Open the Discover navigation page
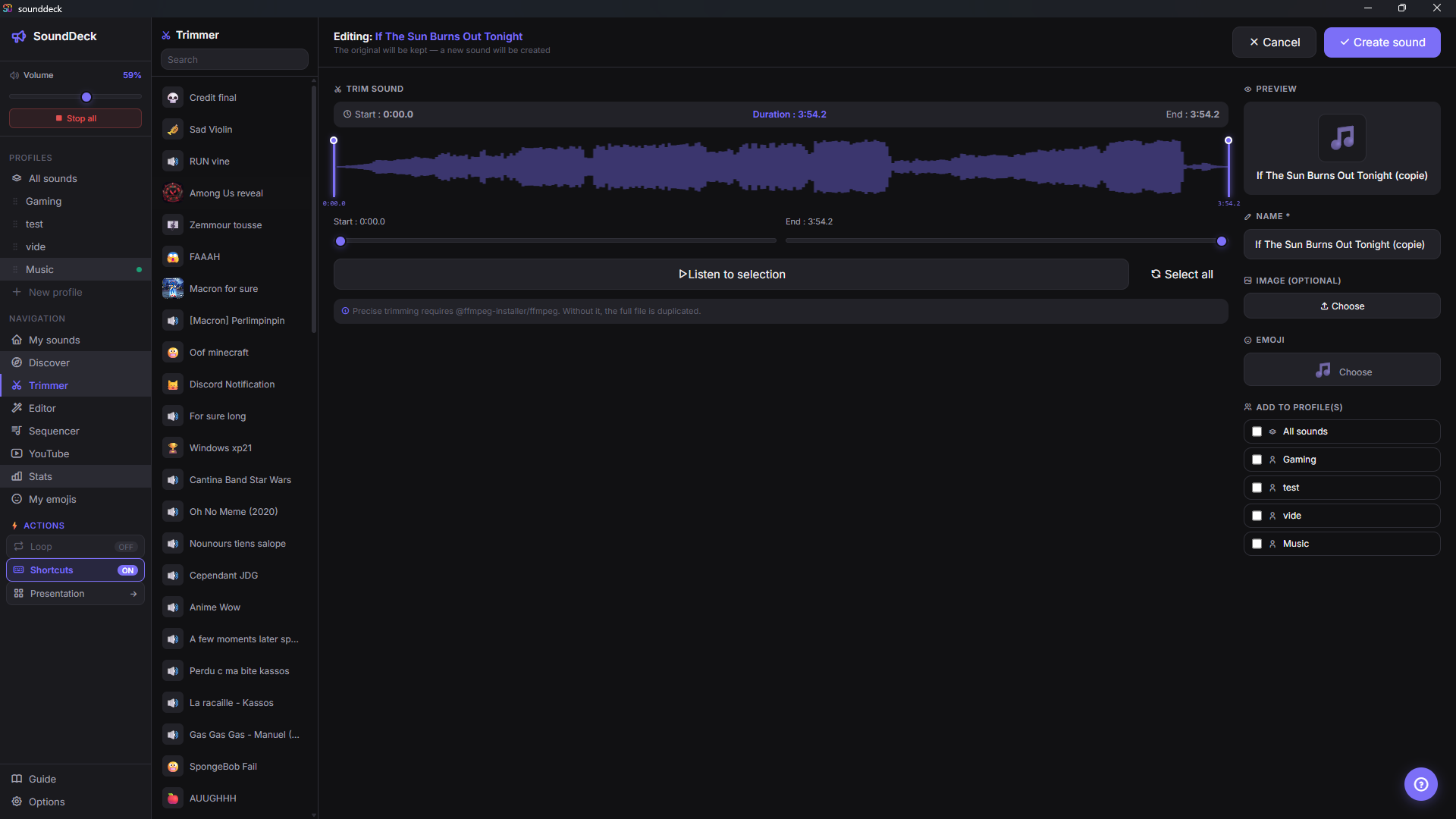Image resolution: width=1456 pixels, height=819 pixels. point(76,362)
